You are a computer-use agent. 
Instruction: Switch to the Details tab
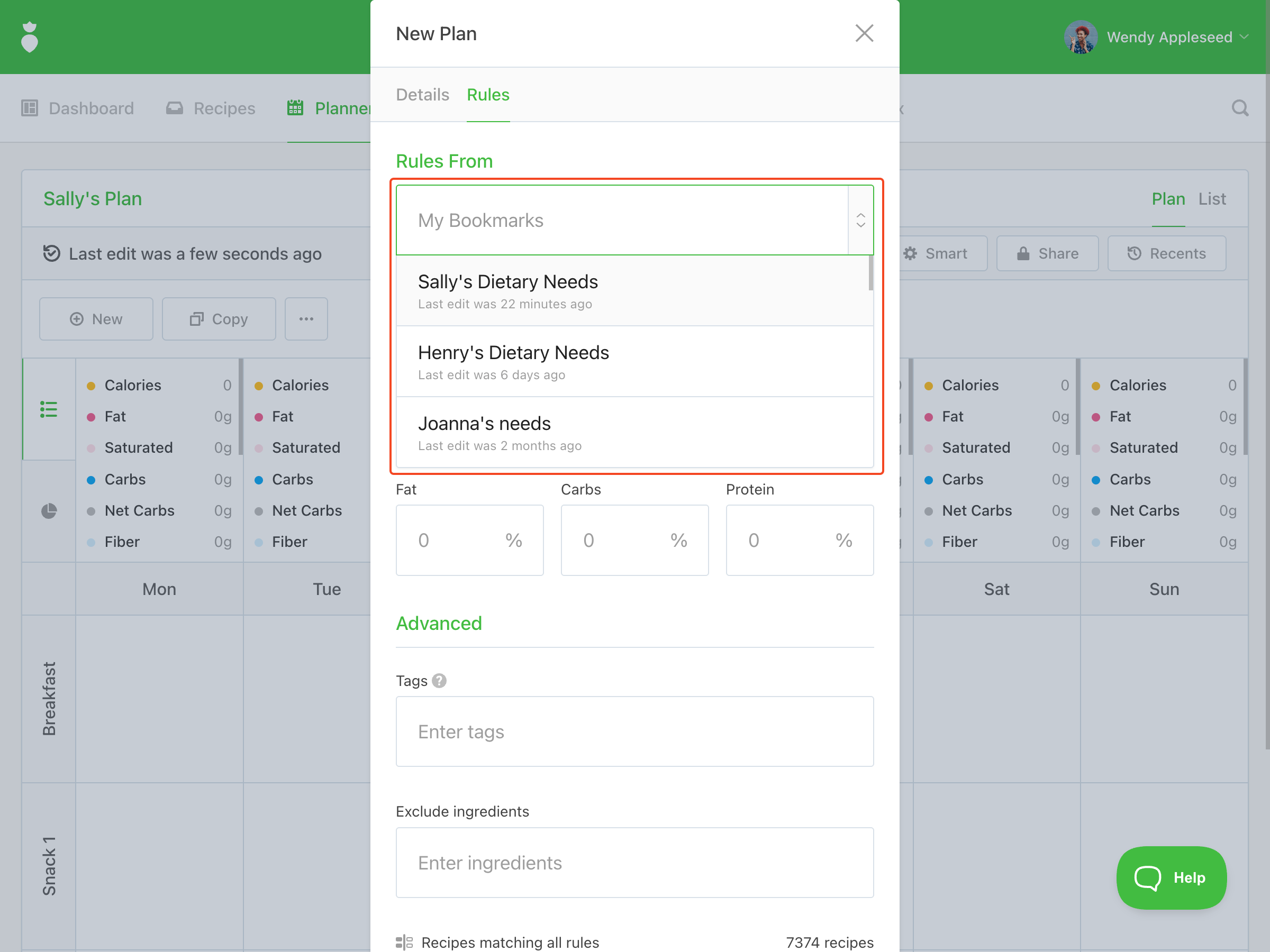click(x=423, y=95)
